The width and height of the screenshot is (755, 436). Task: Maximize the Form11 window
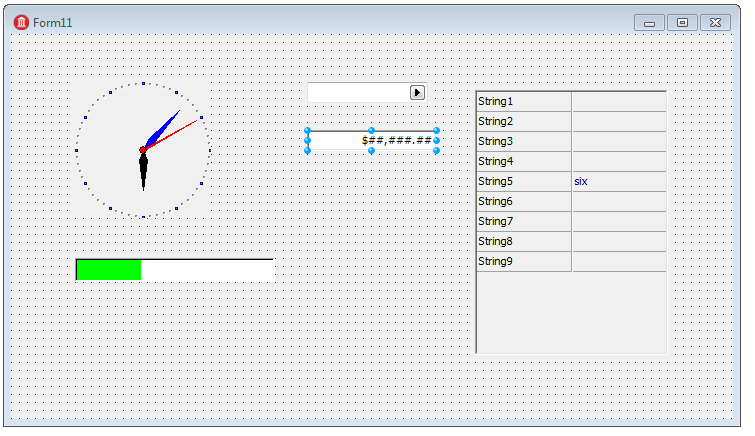[x=682, y=23]
